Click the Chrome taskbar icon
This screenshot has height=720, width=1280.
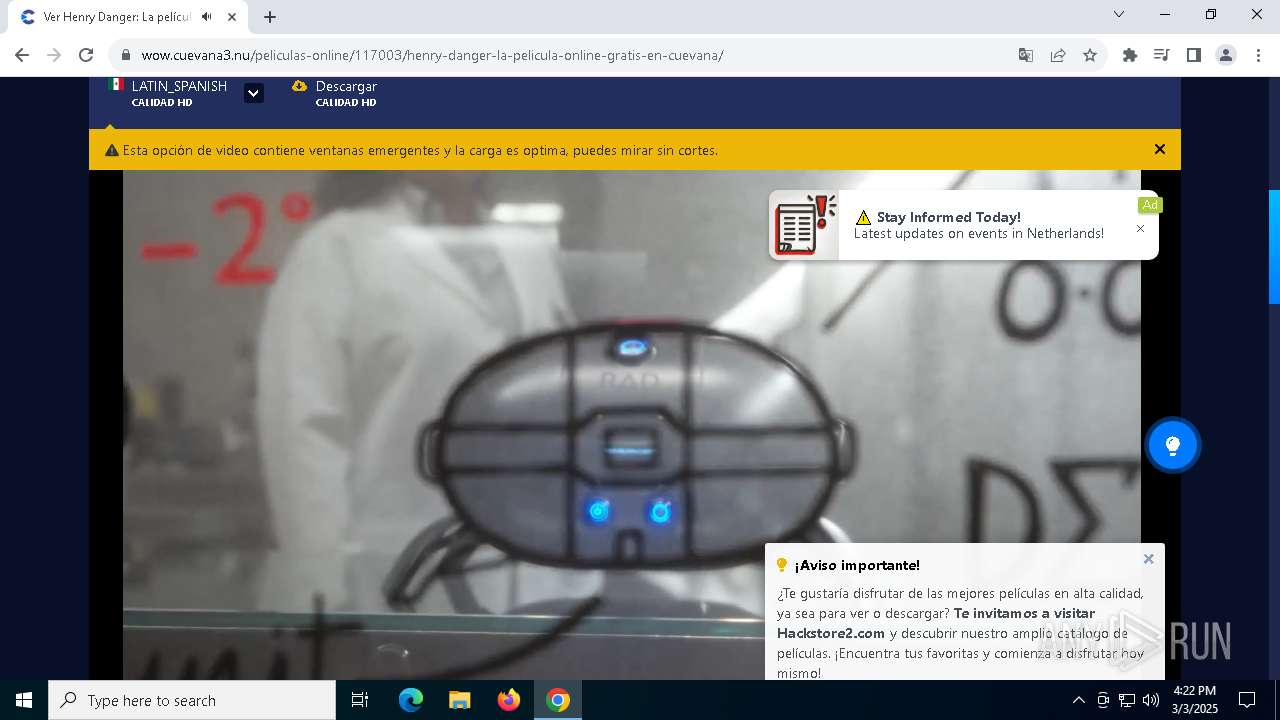[x=558, y=700]
